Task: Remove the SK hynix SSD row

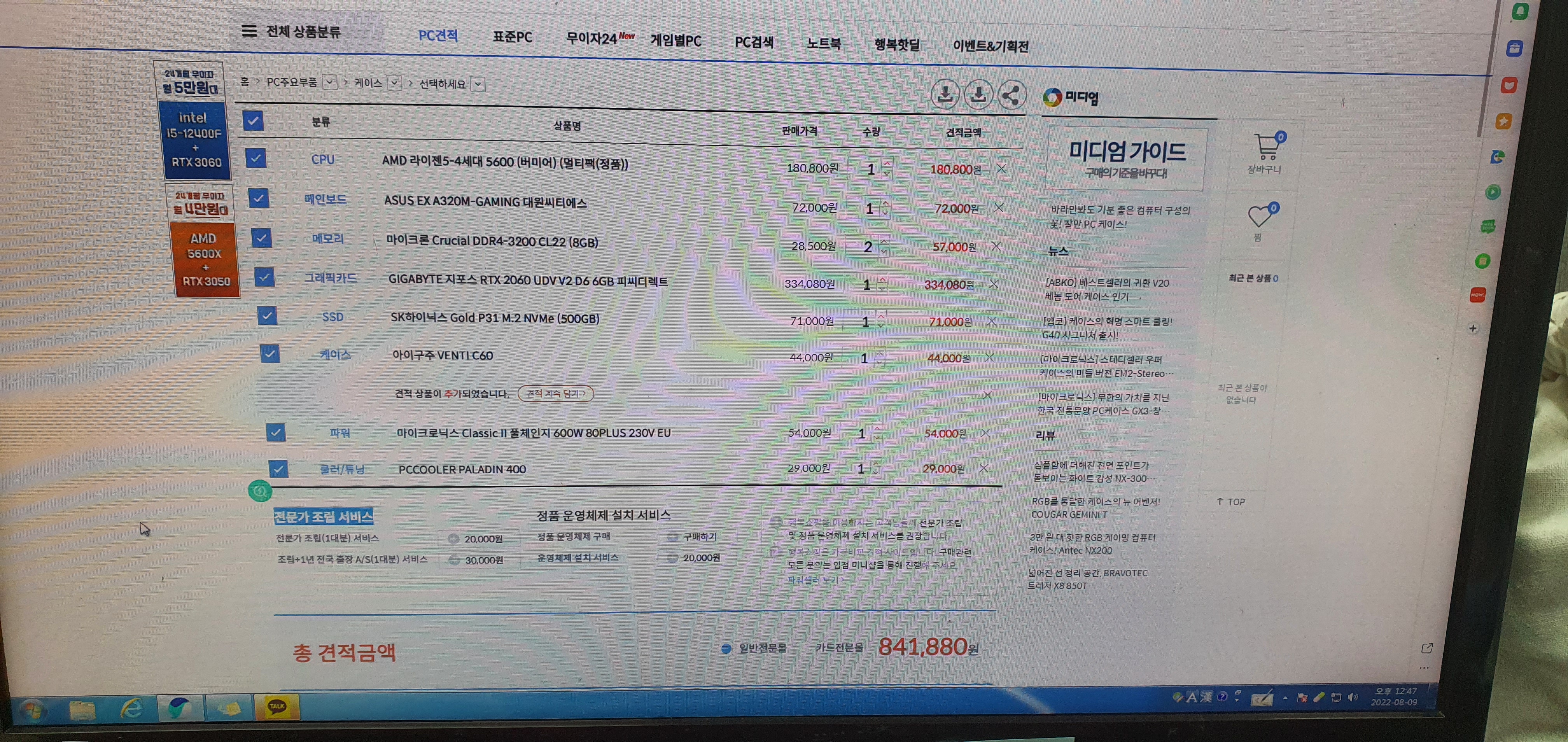Action: pyautogui.click(x=992, y=321)
